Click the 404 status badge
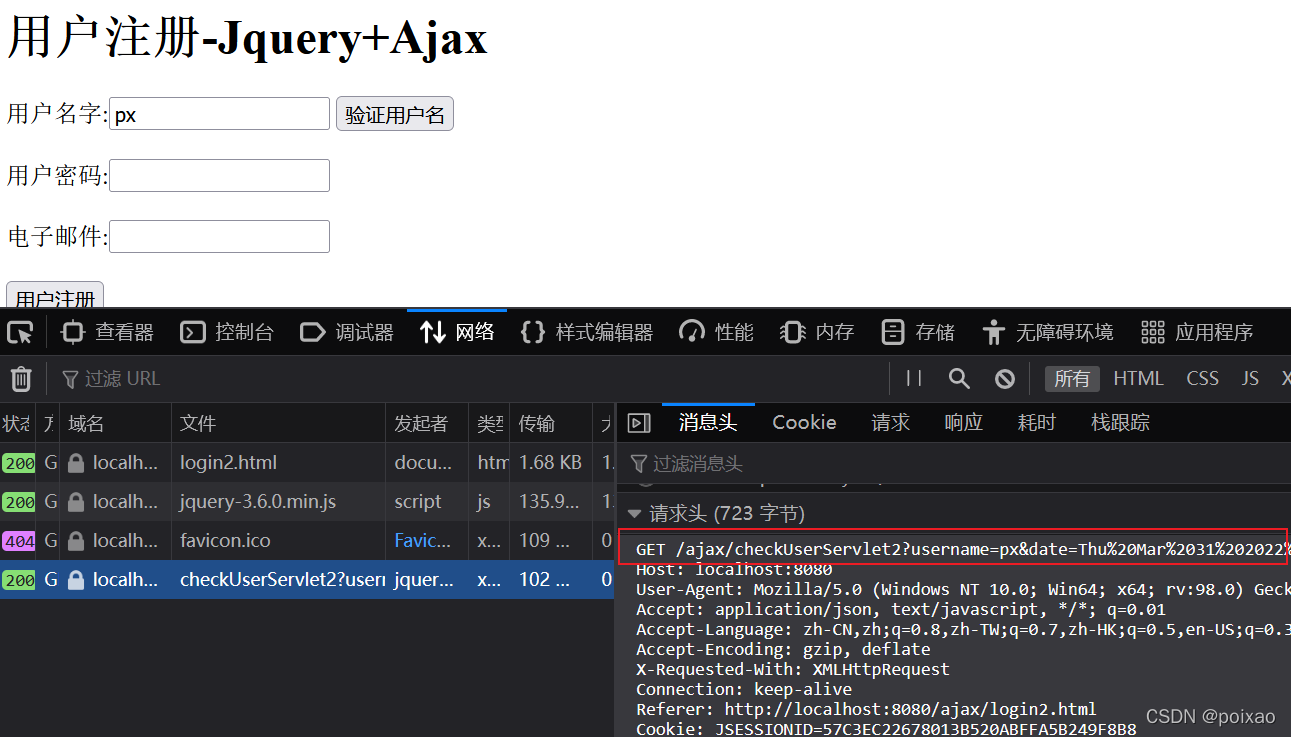 click(x=19, y=541)
